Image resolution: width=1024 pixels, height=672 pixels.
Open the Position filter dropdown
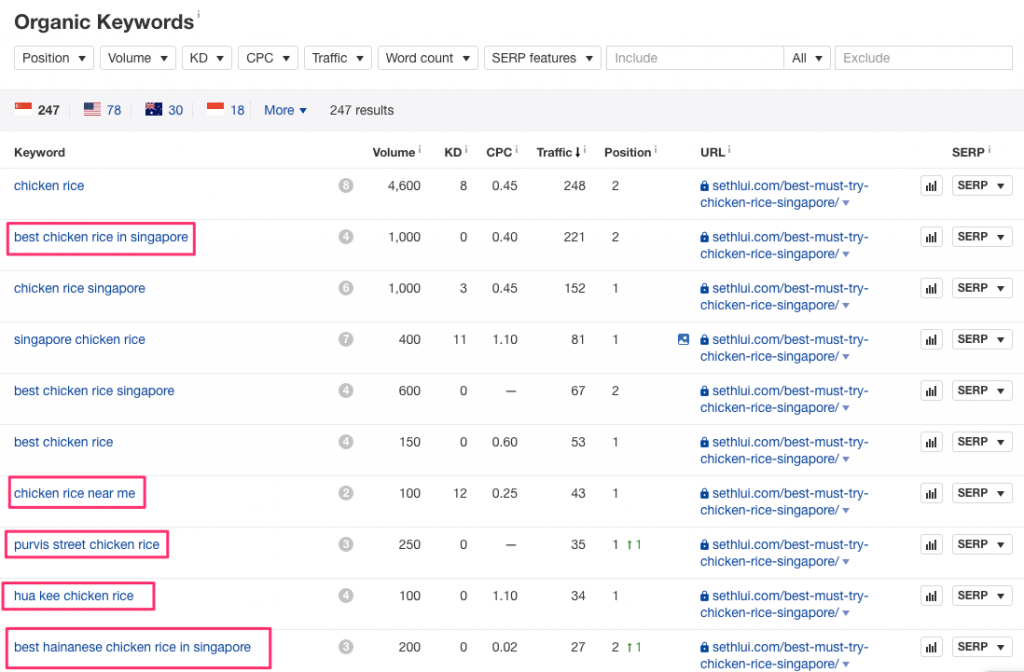click(54, 58)
